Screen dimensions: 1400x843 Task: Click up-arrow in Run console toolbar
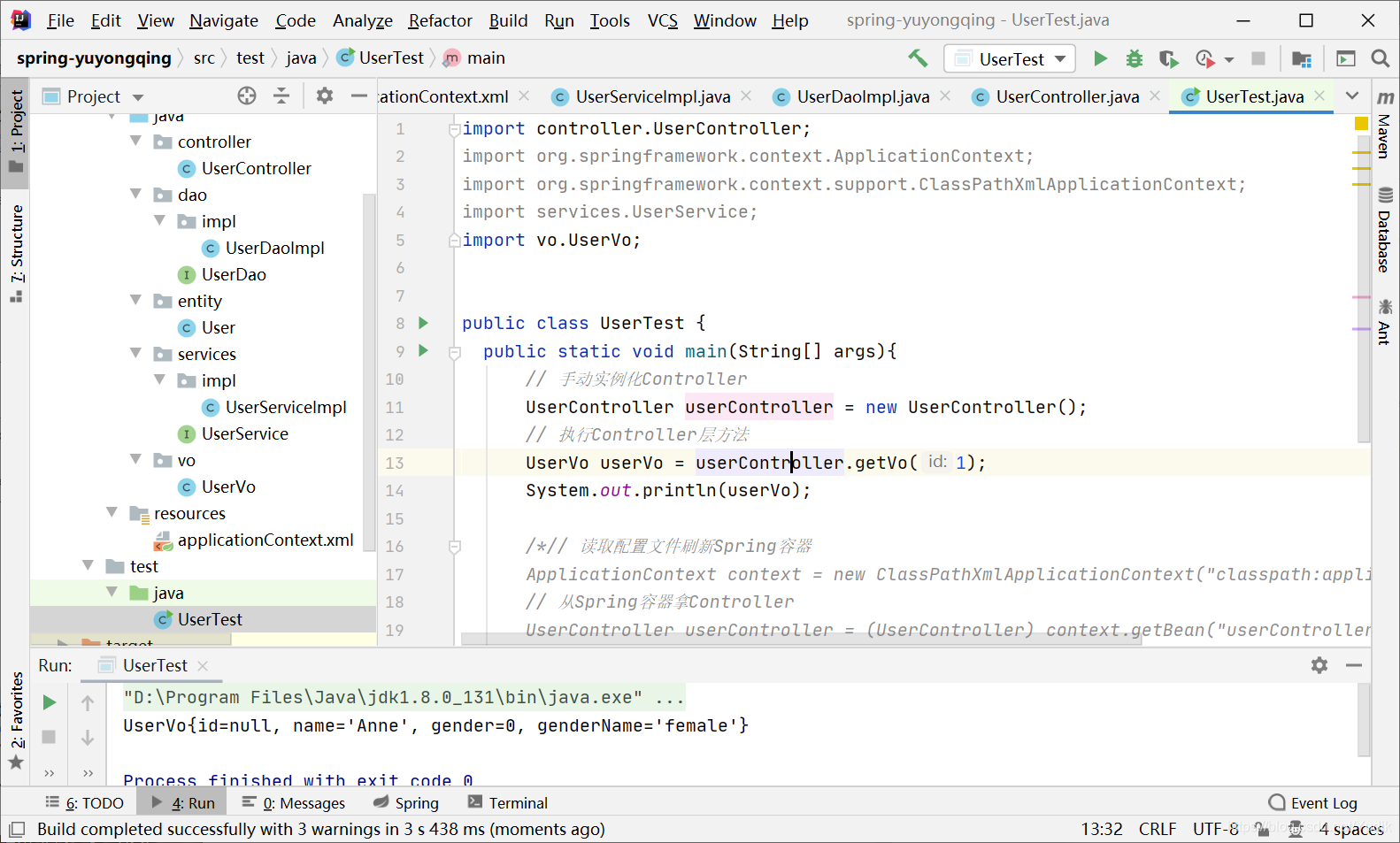tap(88, 703)
